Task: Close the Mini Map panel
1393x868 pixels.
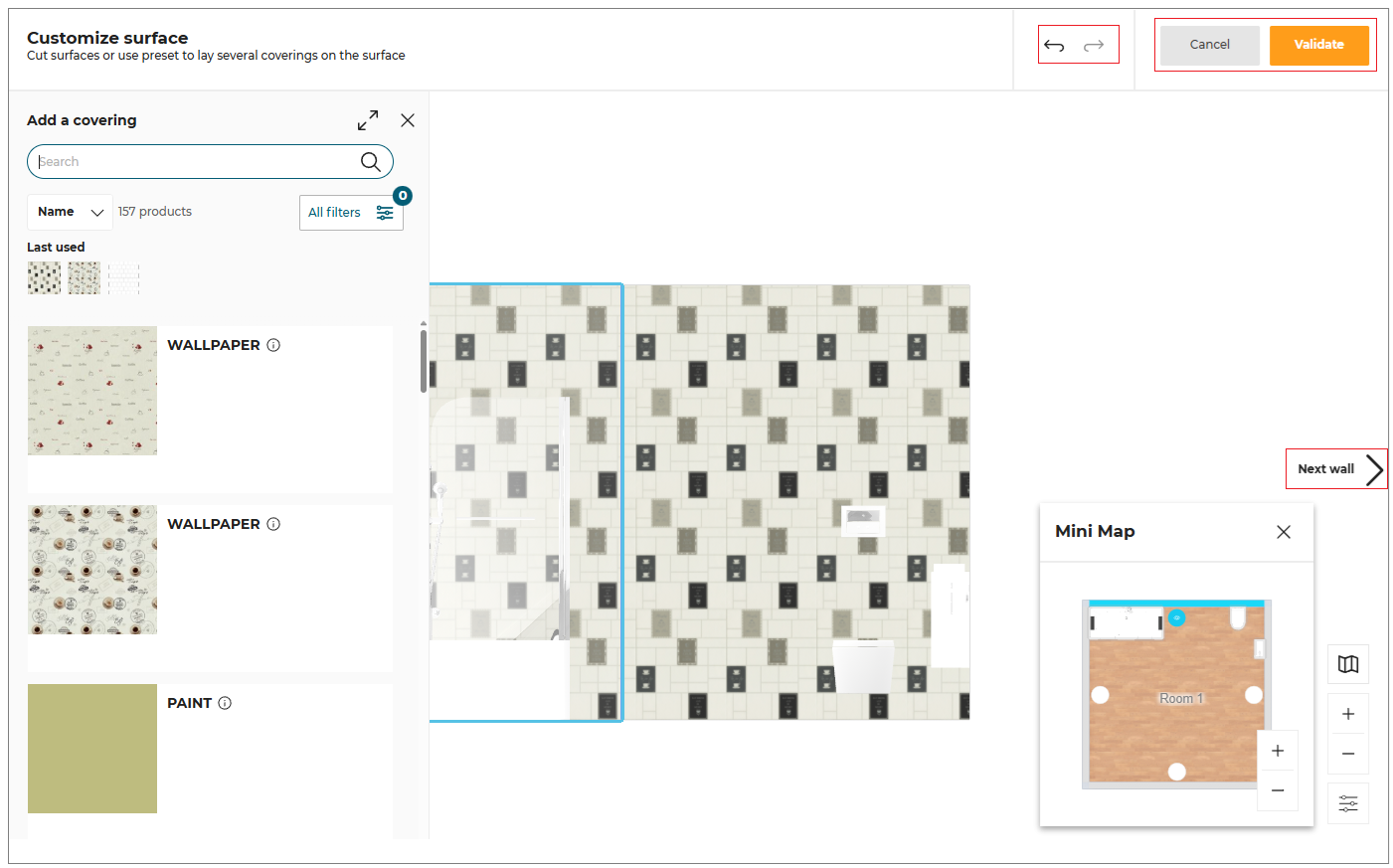Action: click(1283, 532)
